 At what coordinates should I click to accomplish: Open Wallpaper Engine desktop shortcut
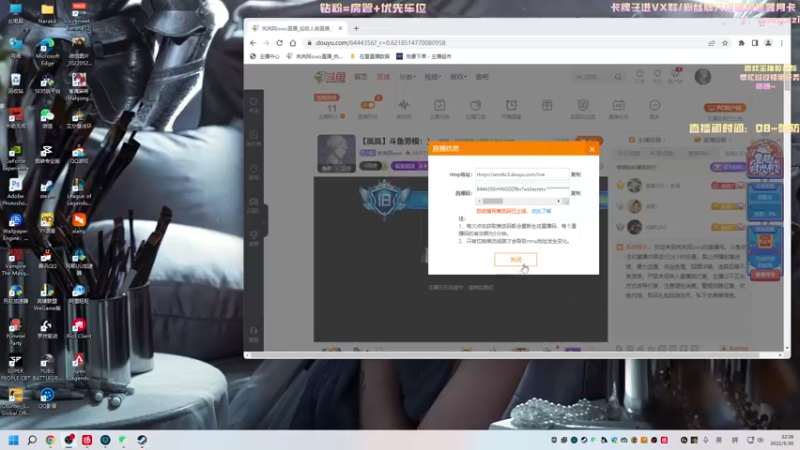(15, 228)
